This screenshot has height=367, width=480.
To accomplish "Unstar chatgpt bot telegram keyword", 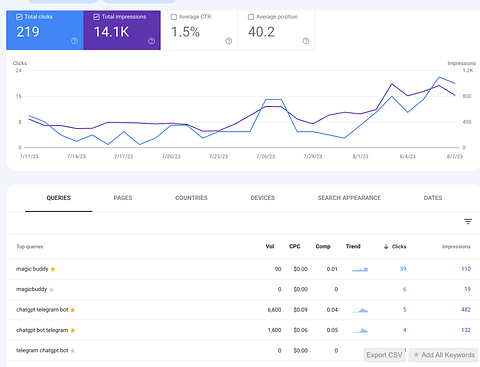I will coord(73,331).
